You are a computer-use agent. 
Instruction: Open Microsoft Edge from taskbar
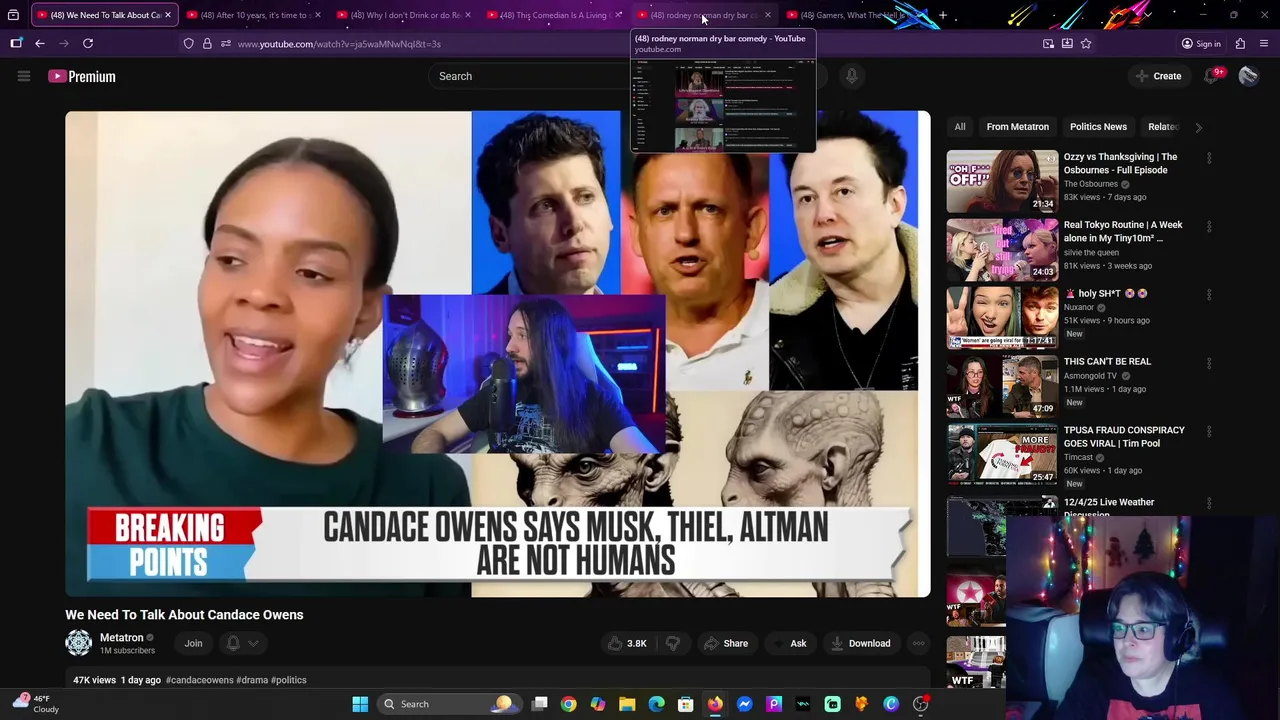coord(656,704)
